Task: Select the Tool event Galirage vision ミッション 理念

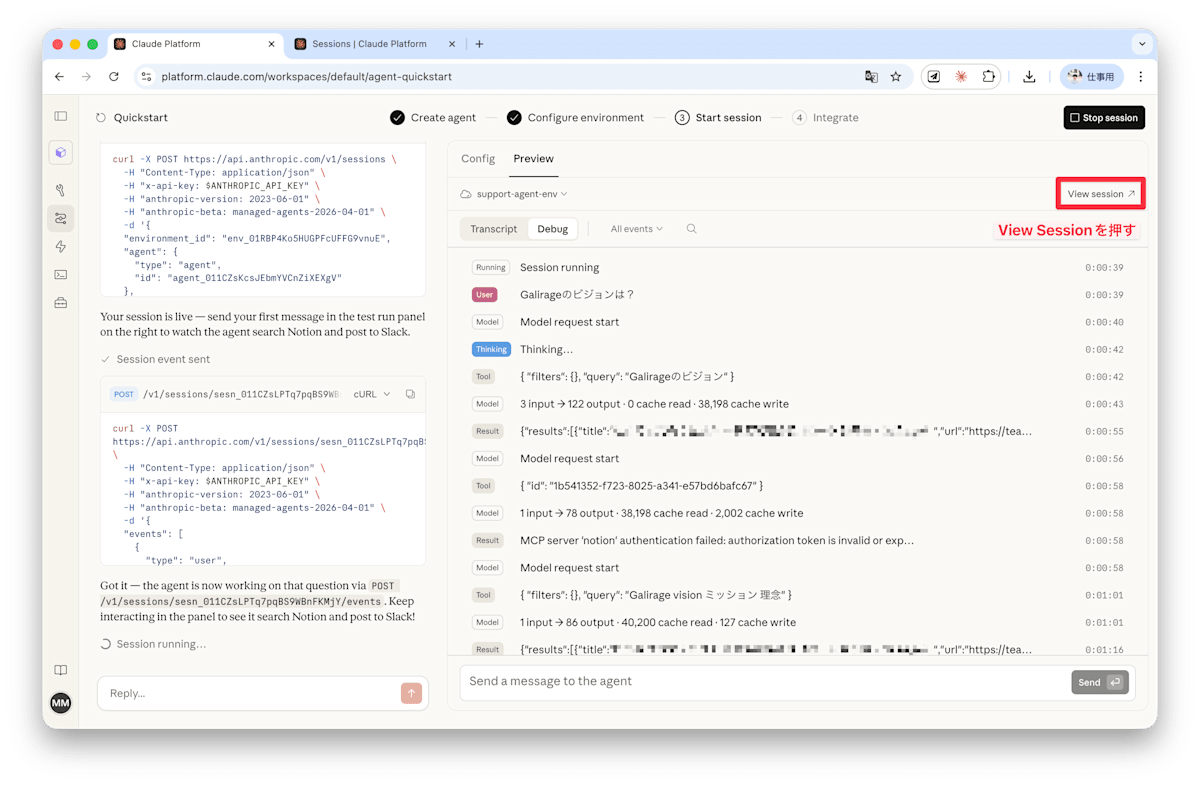Action: (x=798, y=595)
